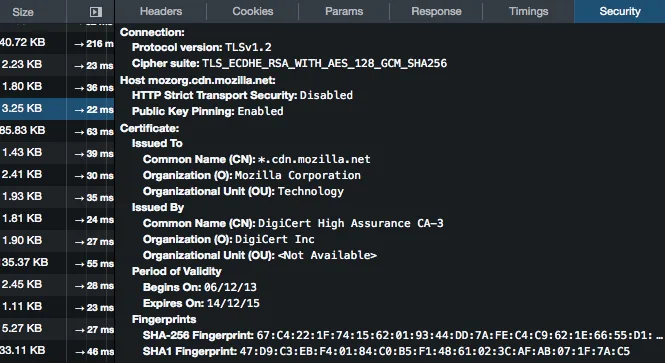Select the request row sized 2.23 KB
Viewport: 665px width, 363px height.
point(57,65)
